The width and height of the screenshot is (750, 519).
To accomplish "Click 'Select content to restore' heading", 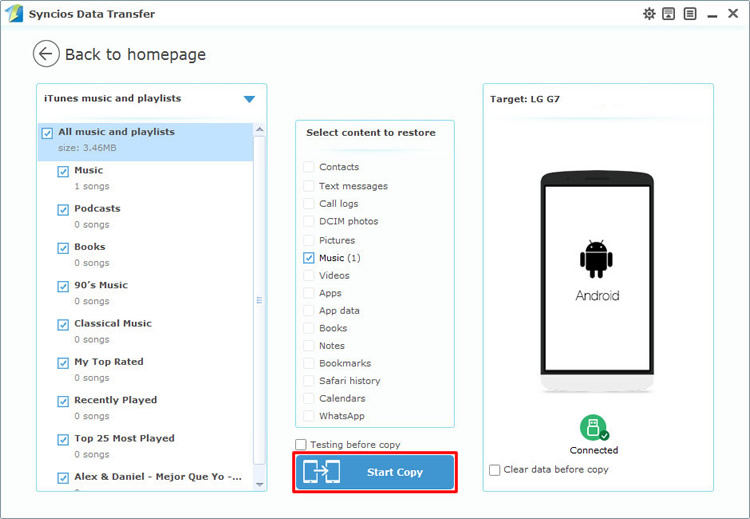I will pos(371,133).
